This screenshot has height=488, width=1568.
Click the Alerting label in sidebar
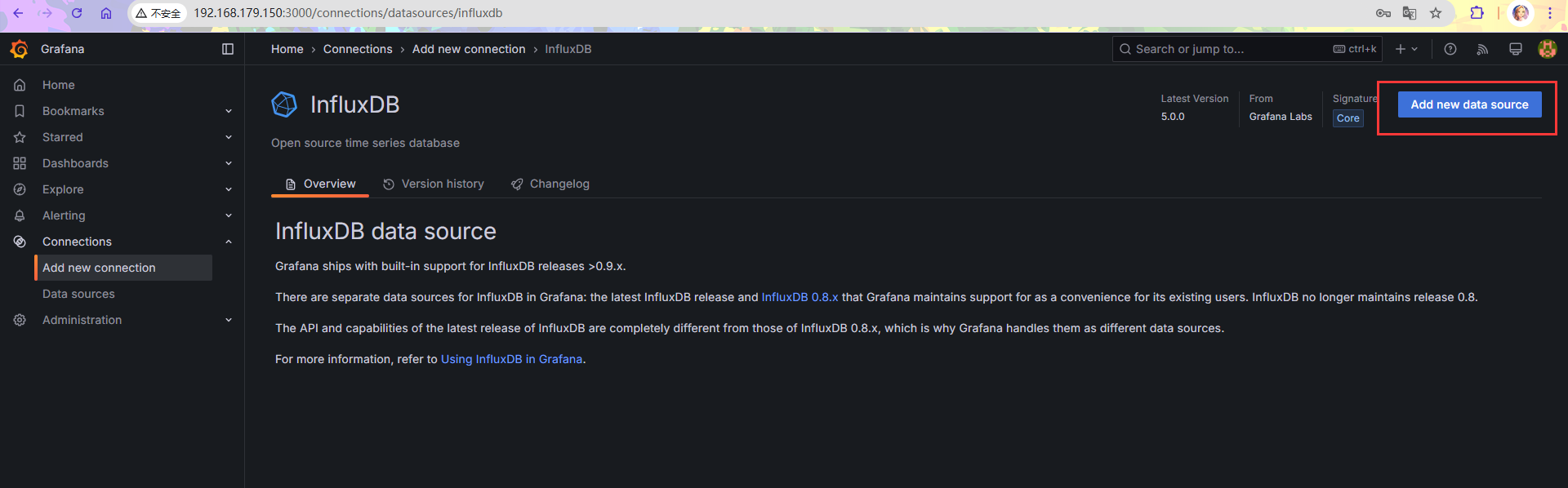click(x=64, y=215)
